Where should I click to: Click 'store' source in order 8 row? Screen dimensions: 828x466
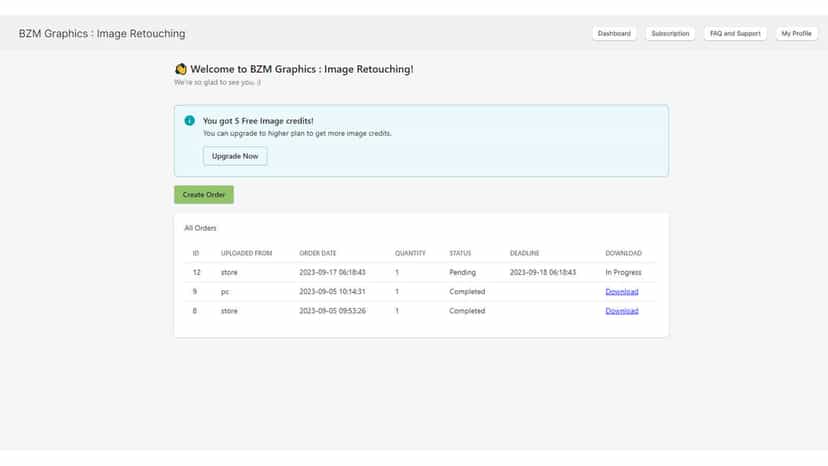click(229, 311)
